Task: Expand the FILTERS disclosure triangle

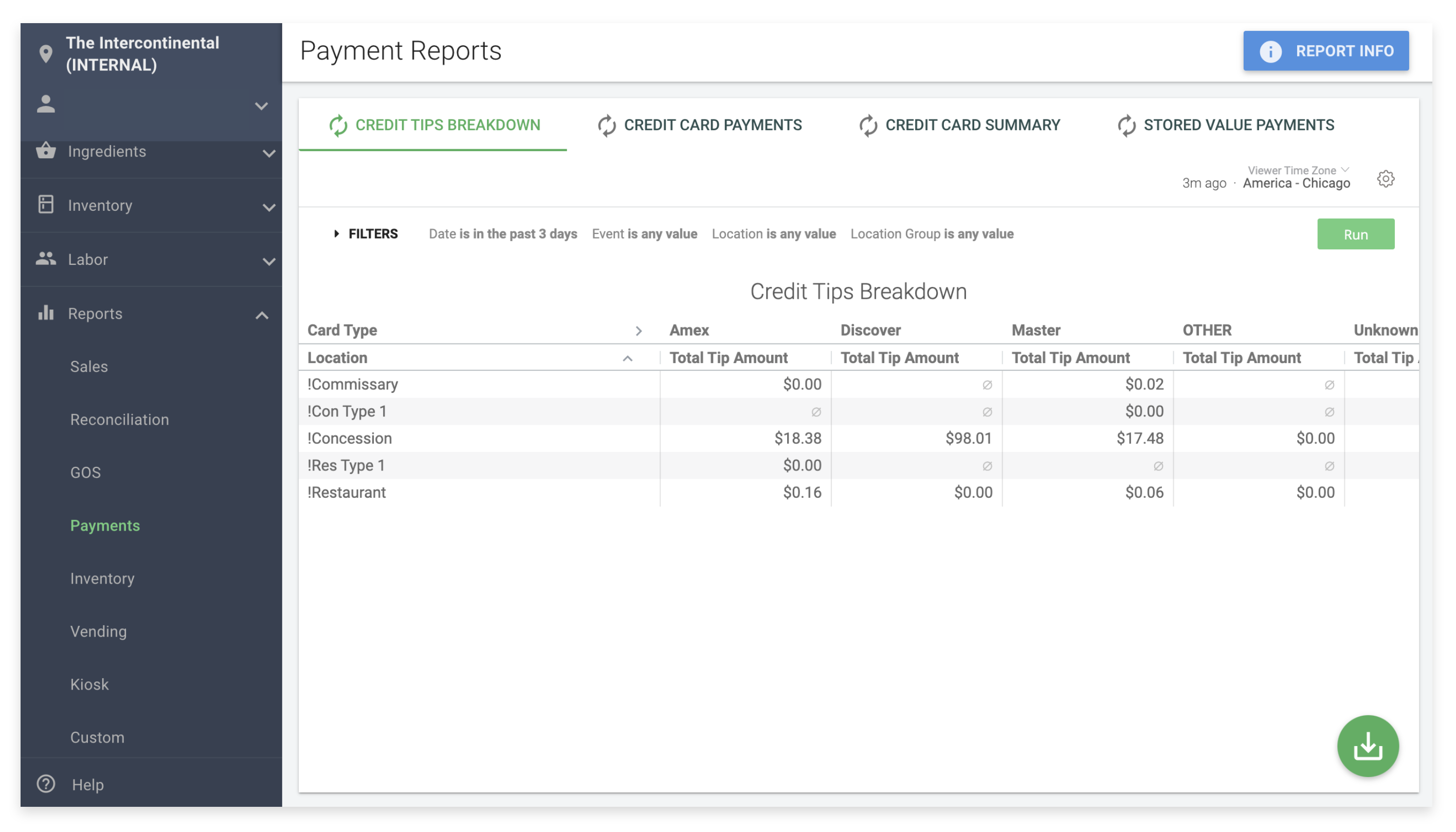Action: [x=336, y=234]
